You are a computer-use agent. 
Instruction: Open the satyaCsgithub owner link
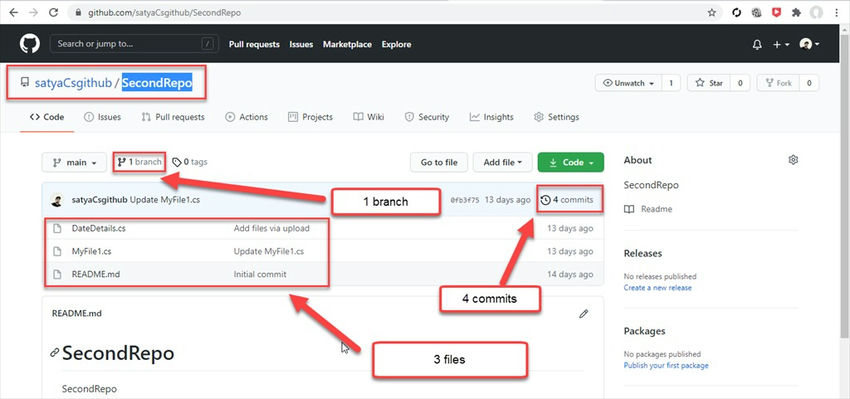pyautogui.click(x=73, y=83)
